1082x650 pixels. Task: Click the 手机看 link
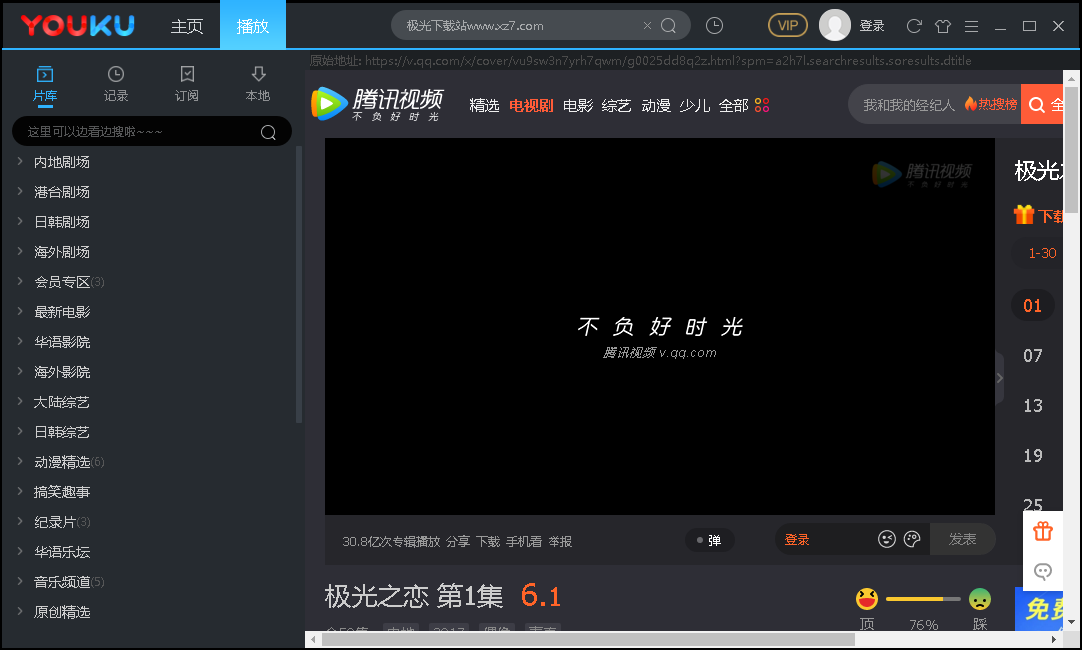tap(524, 542)
